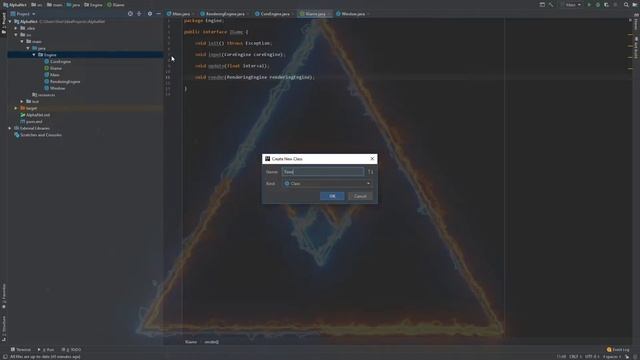The image size is (640, 360).
Task: Click render() breadcrumb at editor bottom
Action: point(211,342)
